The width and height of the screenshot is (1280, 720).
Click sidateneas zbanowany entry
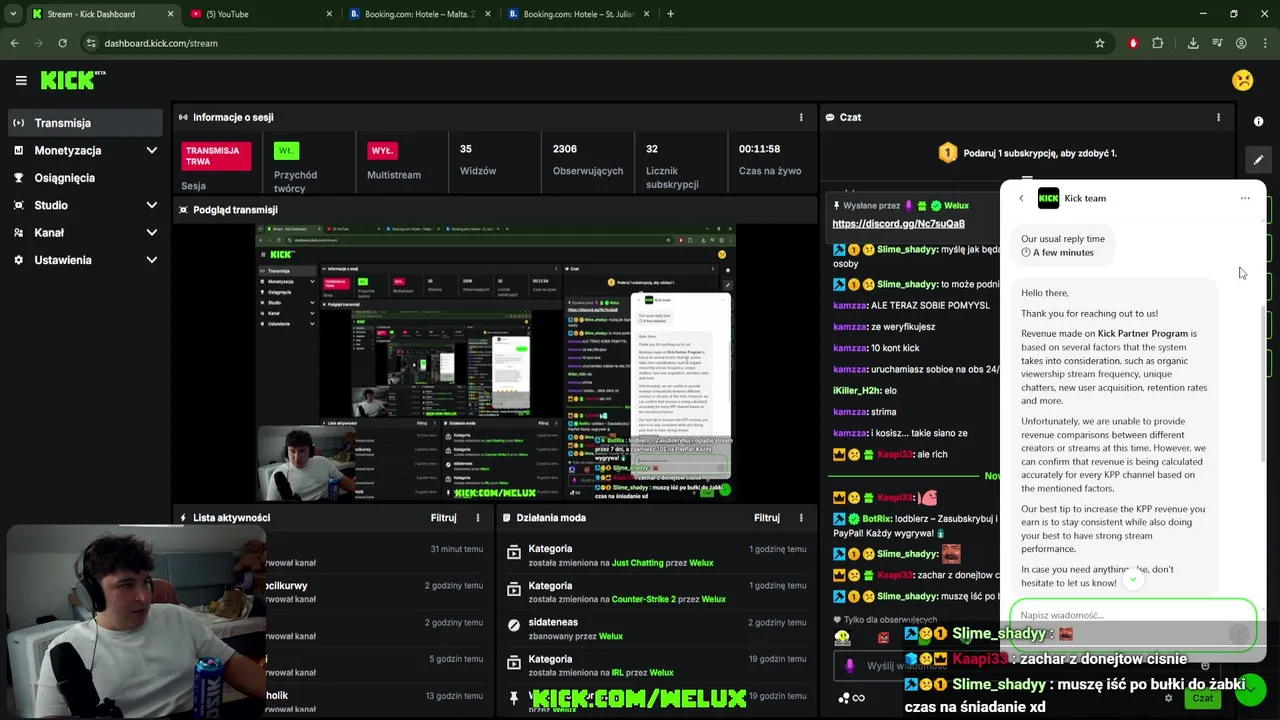point(655,629)
